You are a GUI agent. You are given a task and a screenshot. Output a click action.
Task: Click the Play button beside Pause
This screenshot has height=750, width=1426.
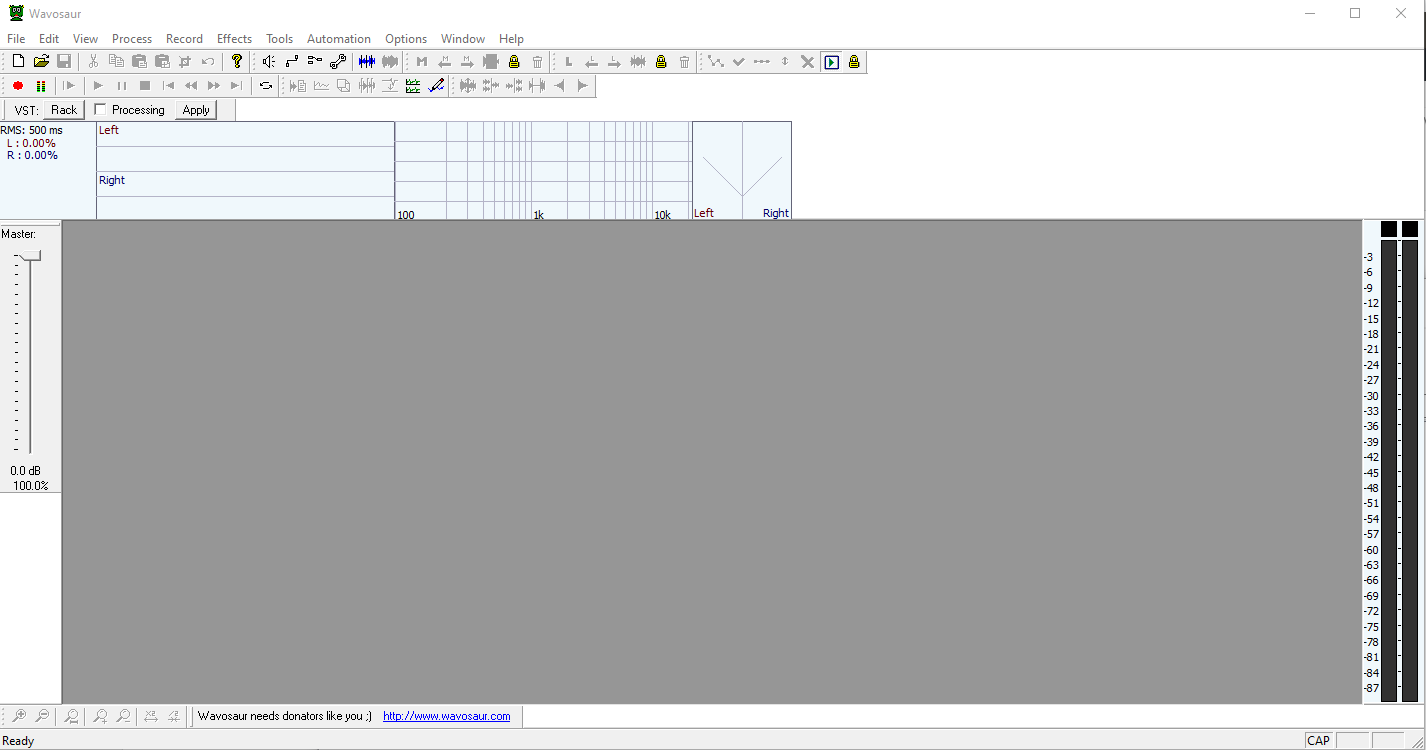click(x=98, y=86)
